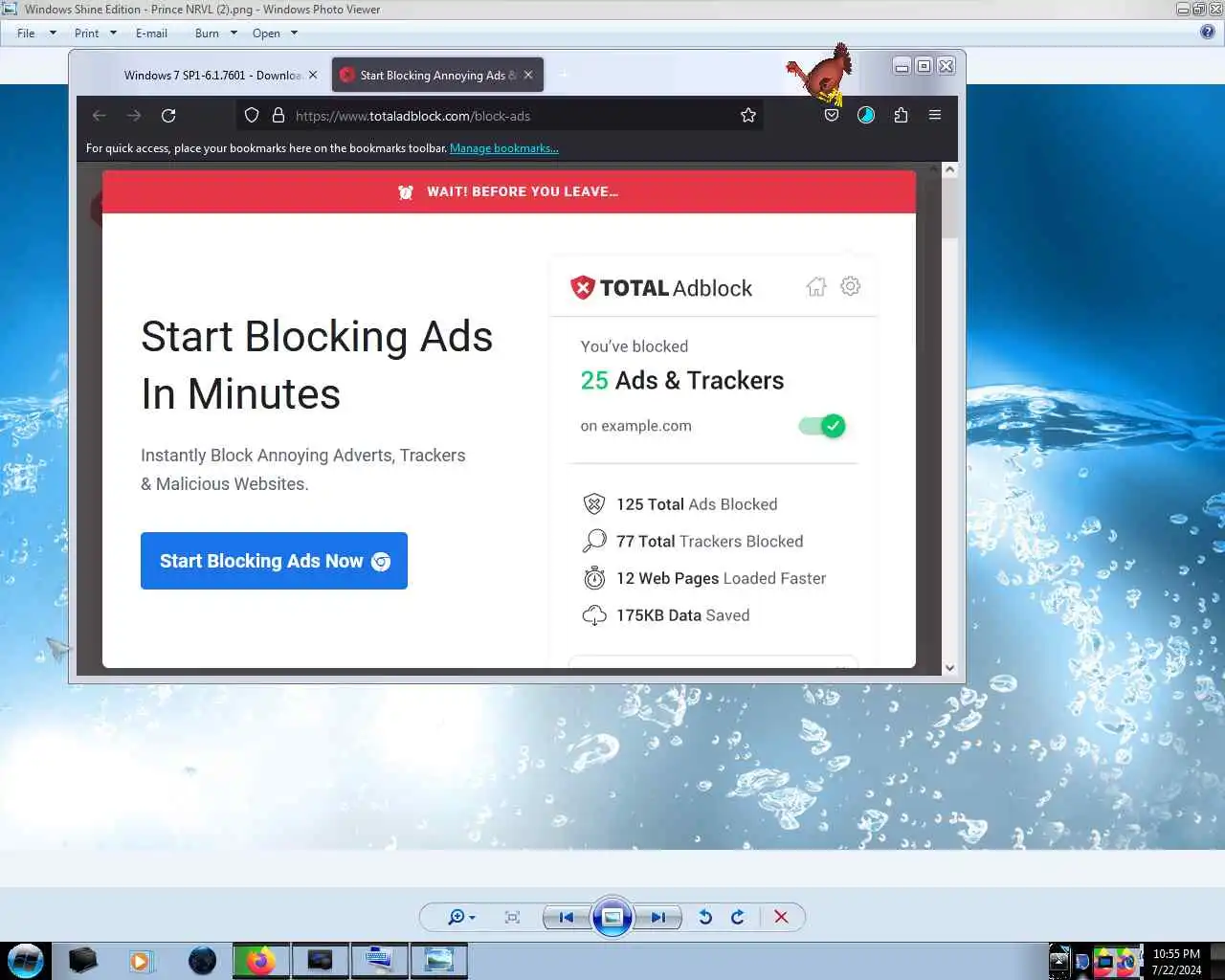Switch to the Windows 7 SP1-6.1.7601 tab
This screenshot has height=980, width=1225.
click(x=213, y=75)
